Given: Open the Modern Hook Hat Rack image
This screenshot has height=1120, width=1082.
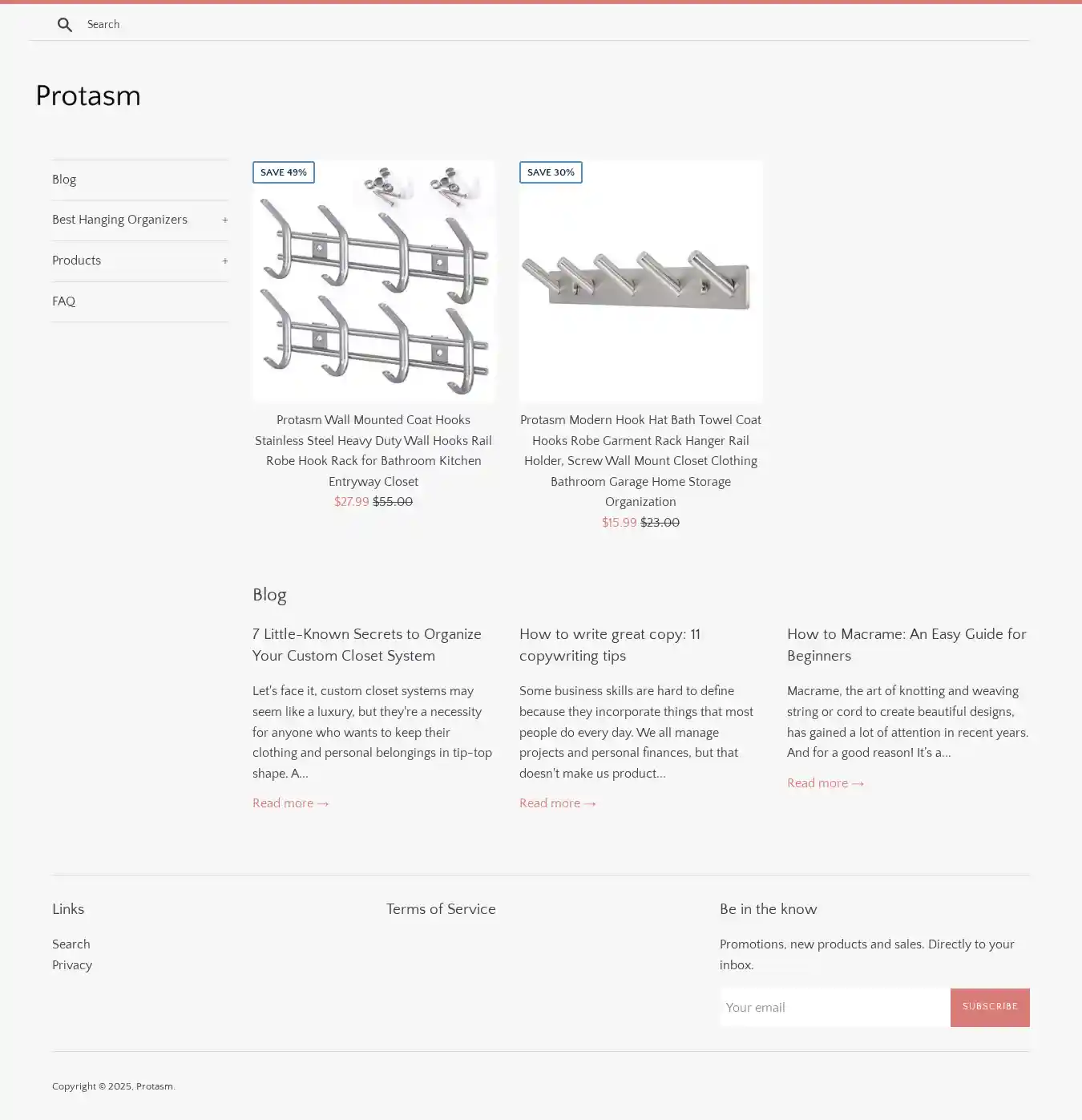Looking at the screenshot, I should tap(640, 281).
